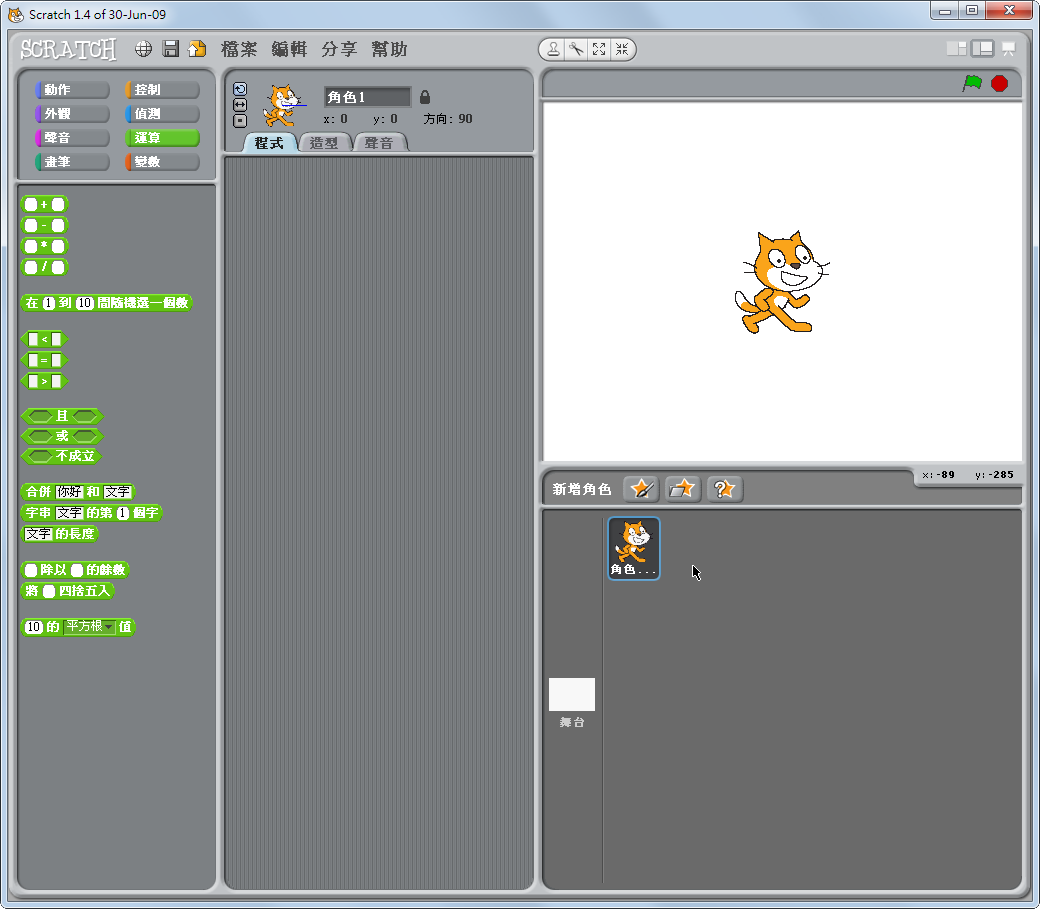
Task: Click the globe language selector icon
Action: [x=143, y=48]
